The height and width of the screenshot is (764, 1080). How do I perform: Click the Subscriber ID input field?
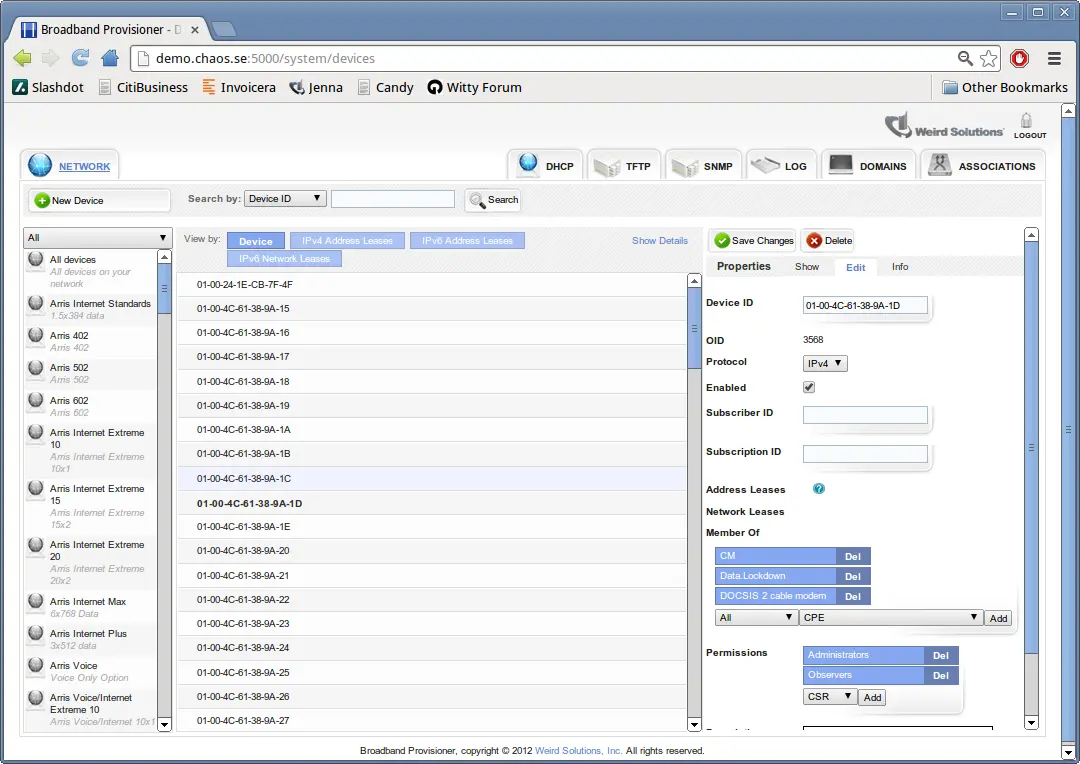(x=865, y=415)
